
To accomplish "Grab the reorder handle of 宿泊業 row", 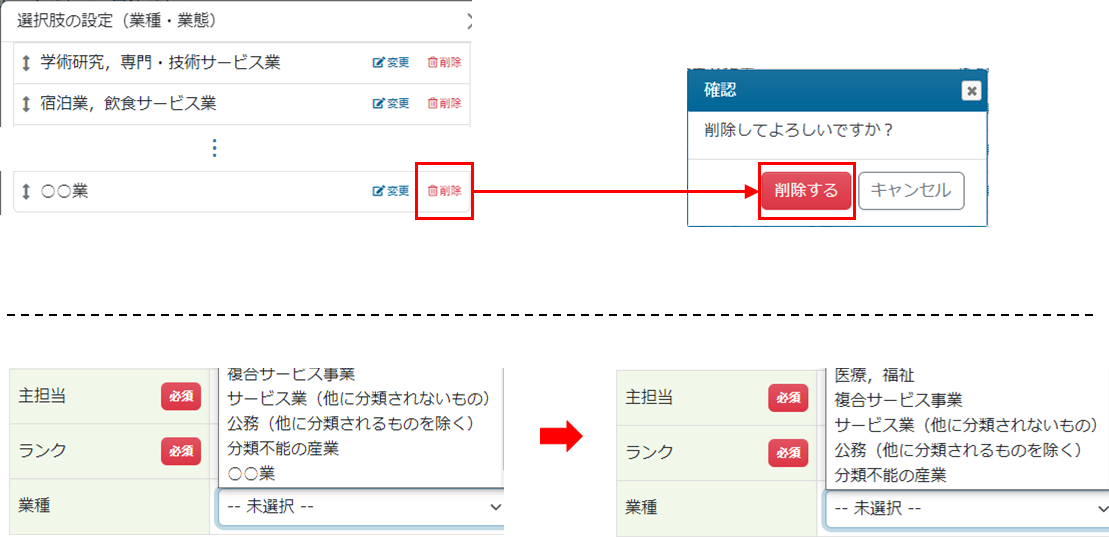I will 26,104.
